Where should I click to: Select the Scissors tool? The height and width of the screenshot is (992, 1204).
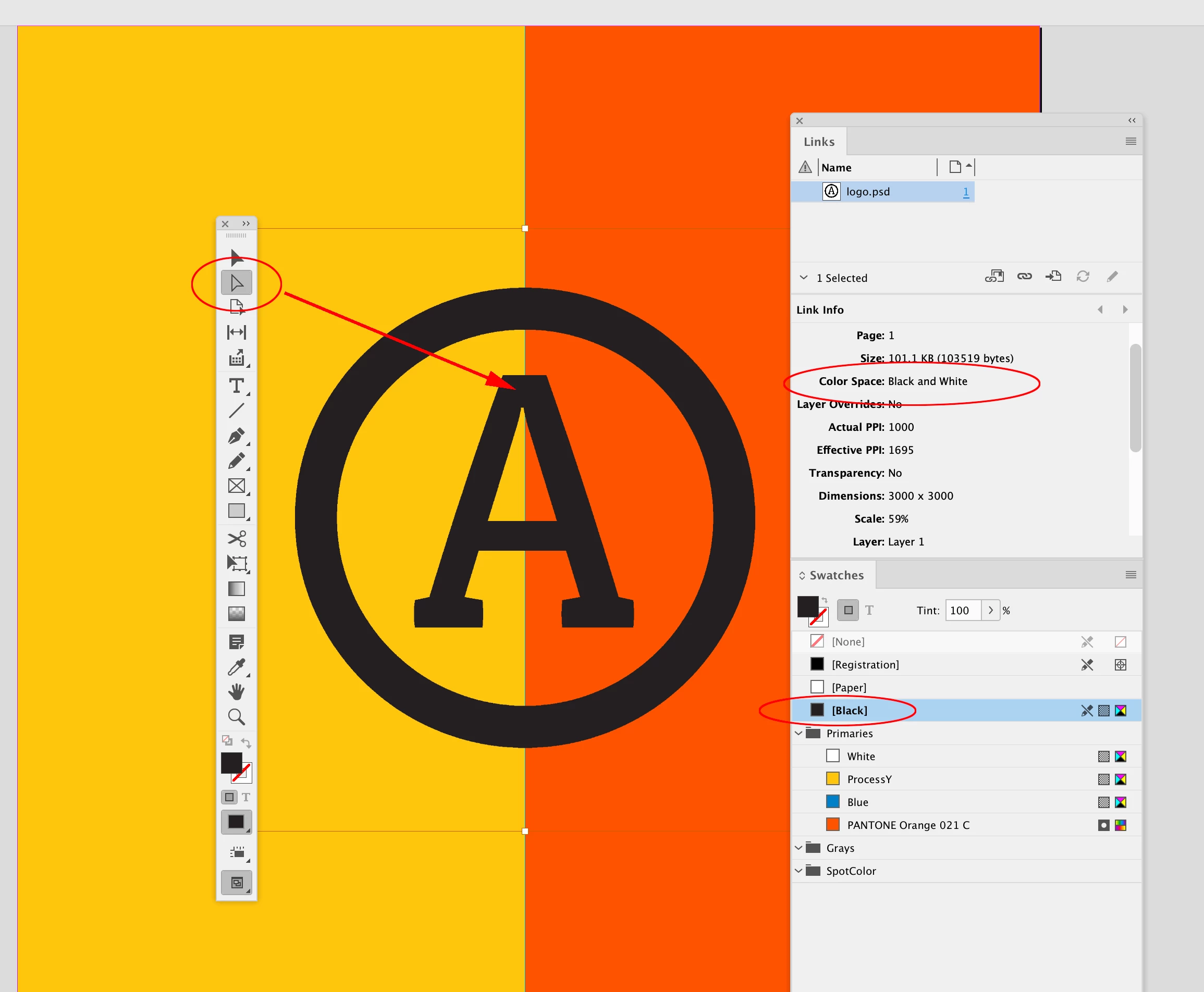coord(236,538)
